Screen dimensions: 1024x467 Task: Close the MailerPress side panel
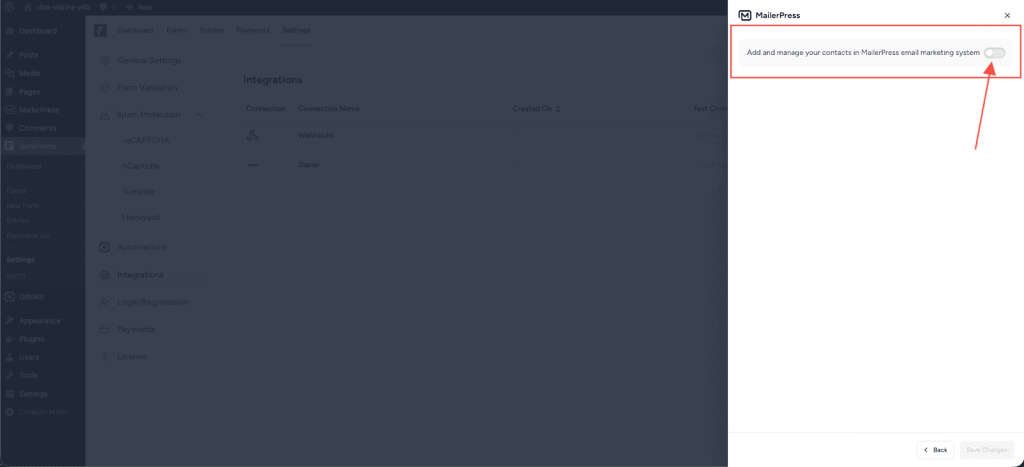tap(1006, 16)
